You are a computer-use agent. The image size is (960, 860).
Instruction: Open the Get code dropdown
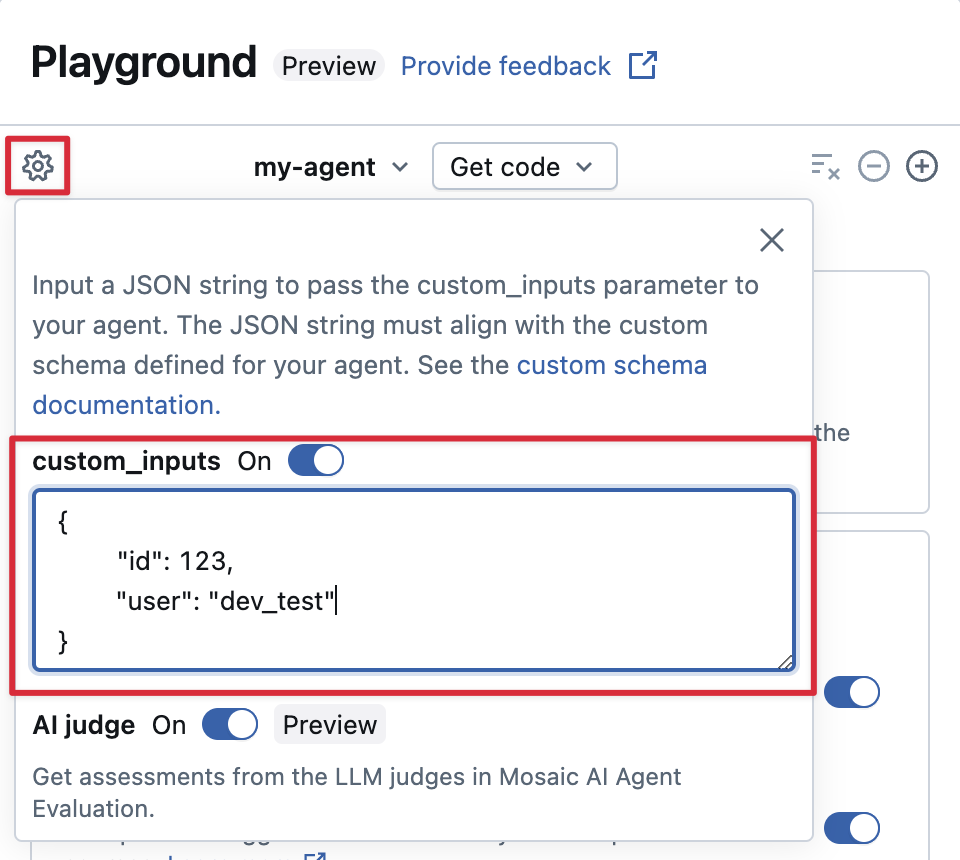click(x=524, y=166)
